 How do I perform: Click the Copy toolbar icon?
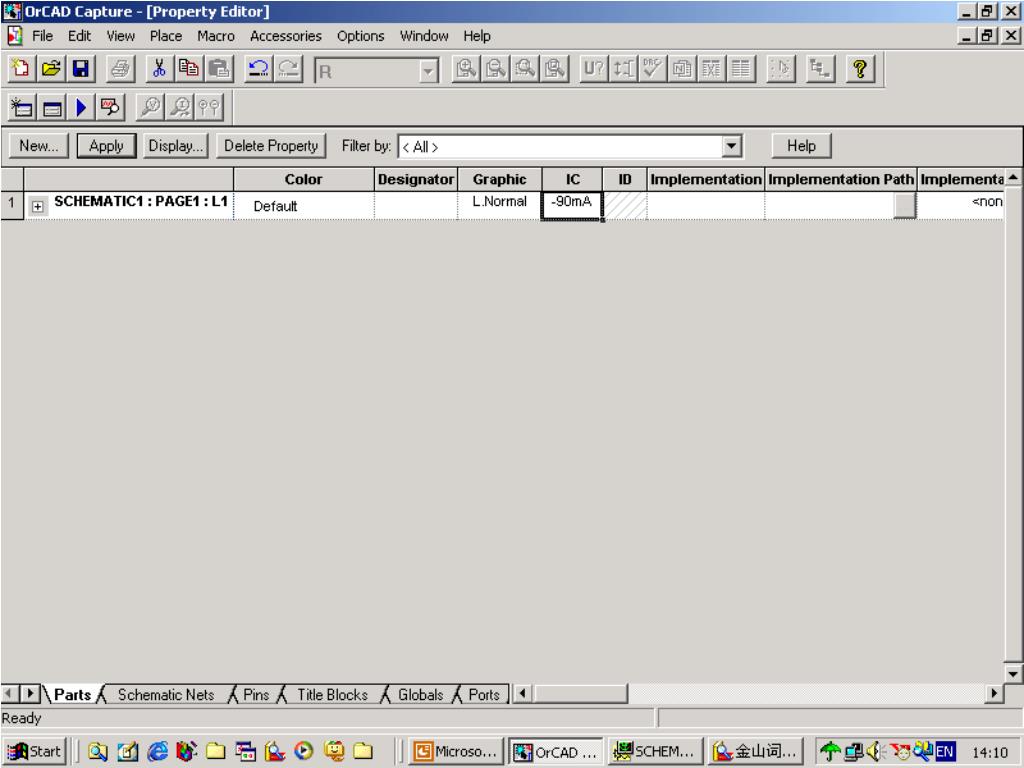point(189,69)
